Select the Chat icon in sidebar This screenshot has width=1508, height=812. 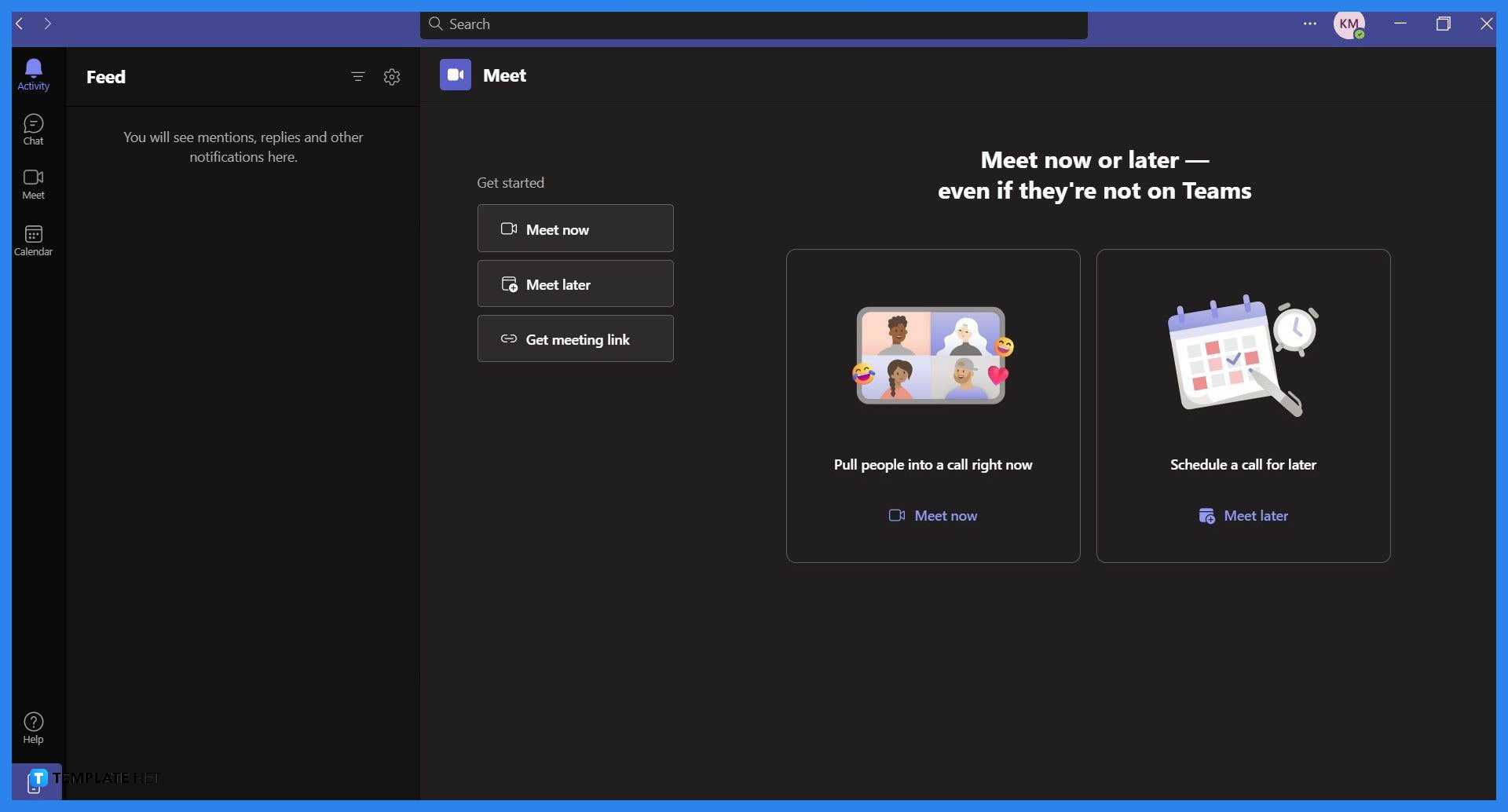33,128
